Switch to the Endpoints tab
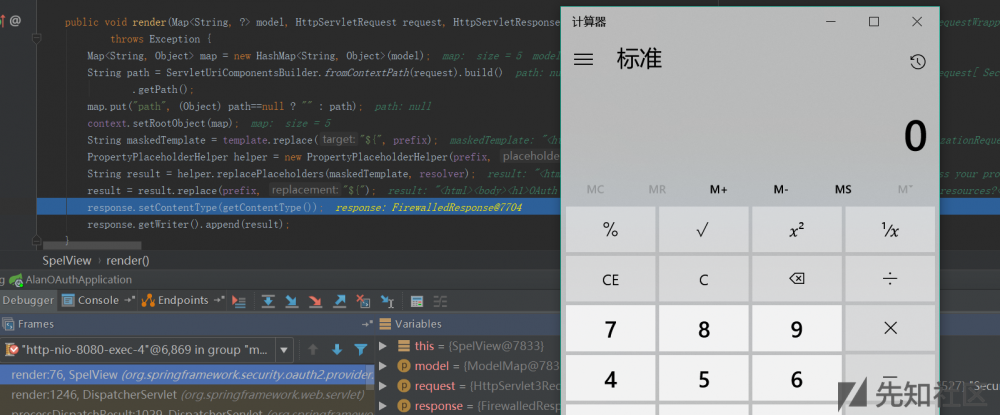This screenshot has height=415, width=1000. pos(182,300)
